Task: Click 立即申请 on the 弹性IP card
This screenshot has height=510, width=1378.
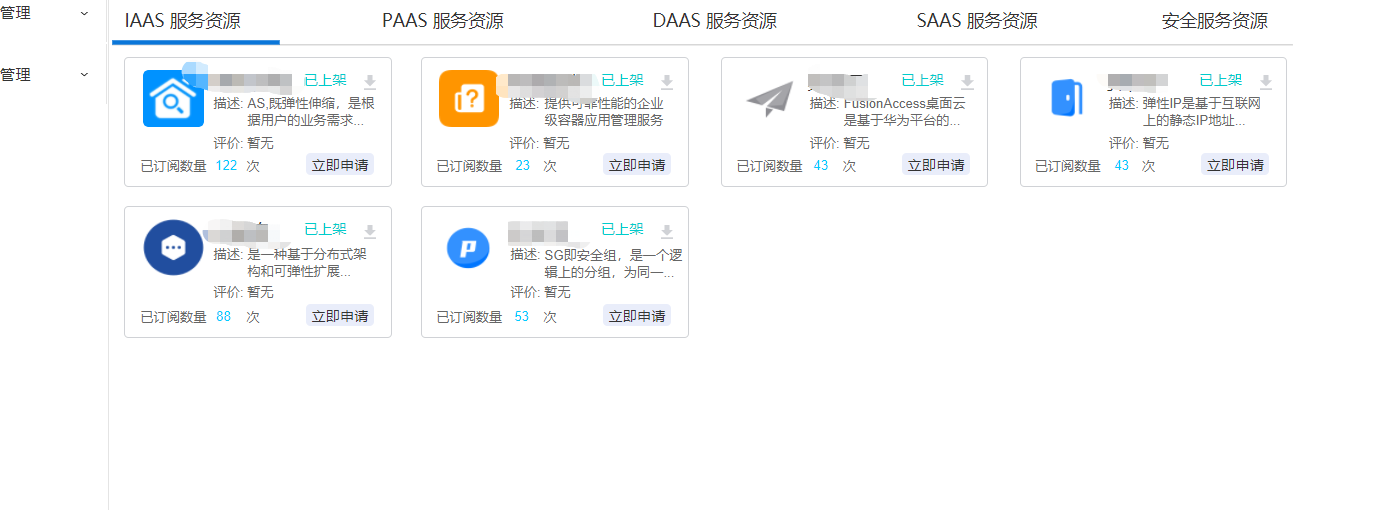Action: [1235, 165]
